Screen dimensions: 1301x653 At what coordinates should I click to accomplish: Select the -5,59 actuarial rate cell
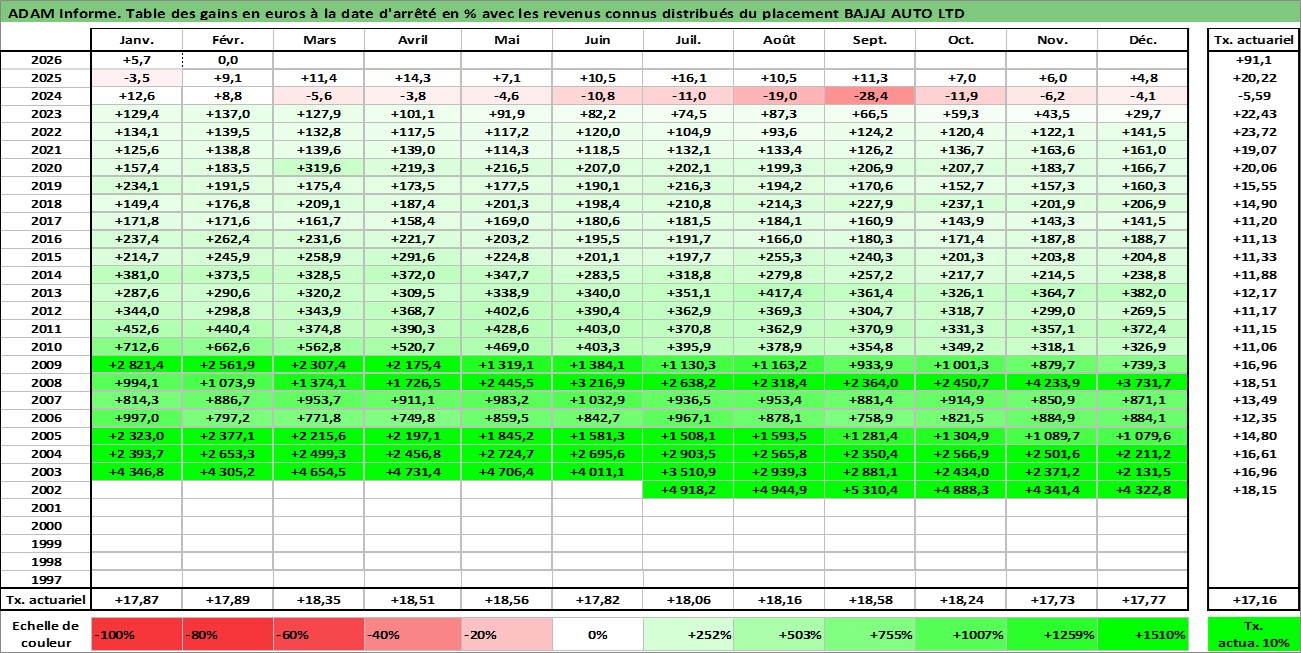[x=1253, y=96]
